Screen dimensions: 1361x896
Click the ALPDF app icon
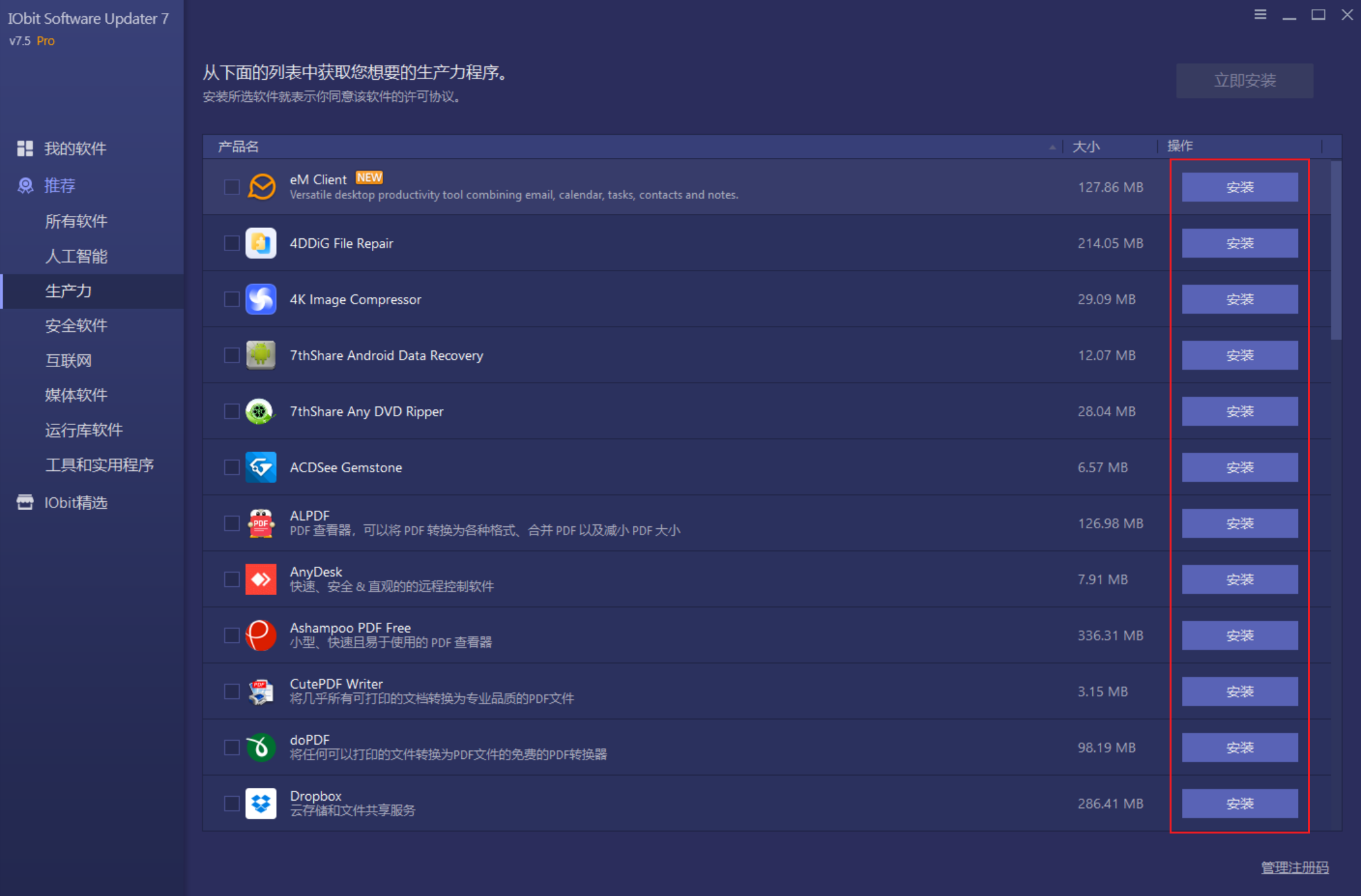point(261,523)
